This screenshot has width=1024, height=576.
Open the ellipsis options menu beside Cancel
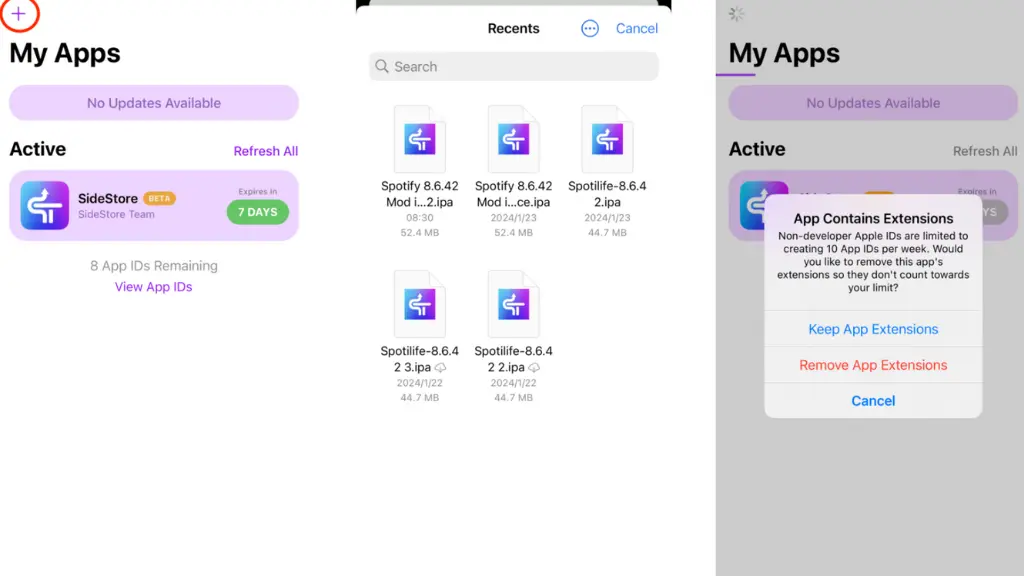pos(589,28)
